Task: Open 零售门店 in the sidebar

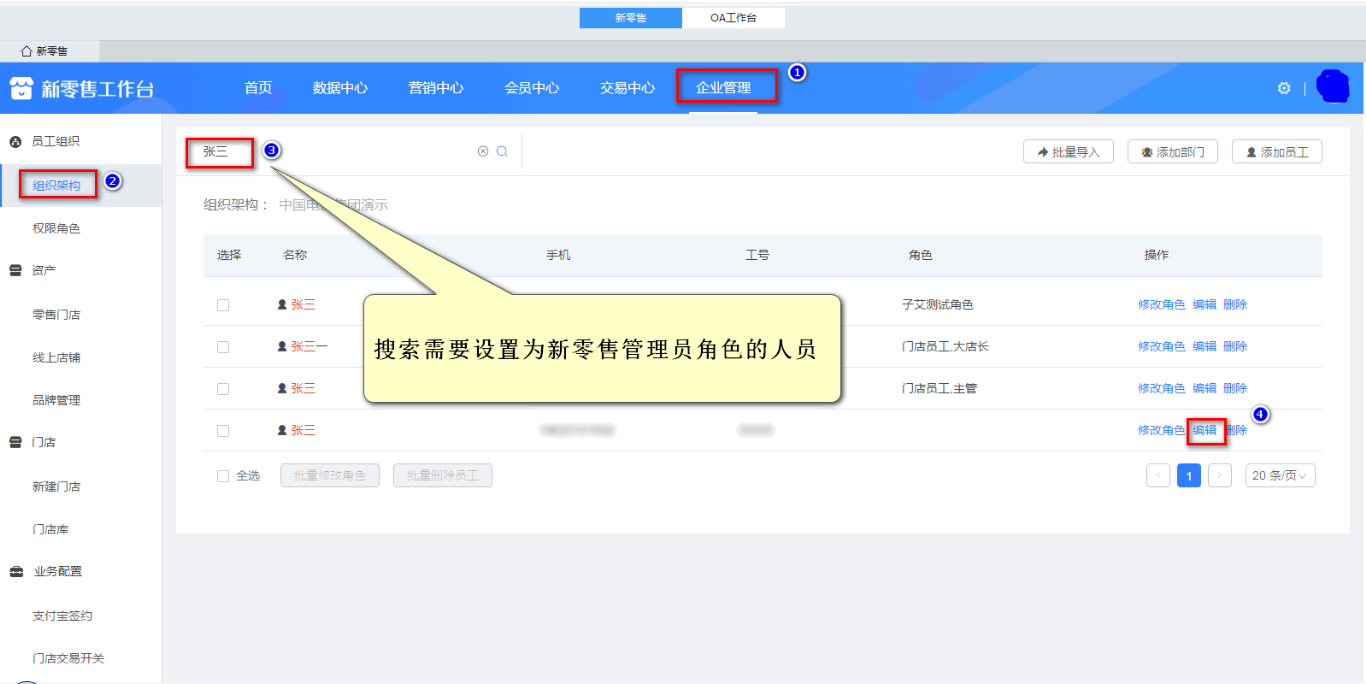Action: pos(56,315)
